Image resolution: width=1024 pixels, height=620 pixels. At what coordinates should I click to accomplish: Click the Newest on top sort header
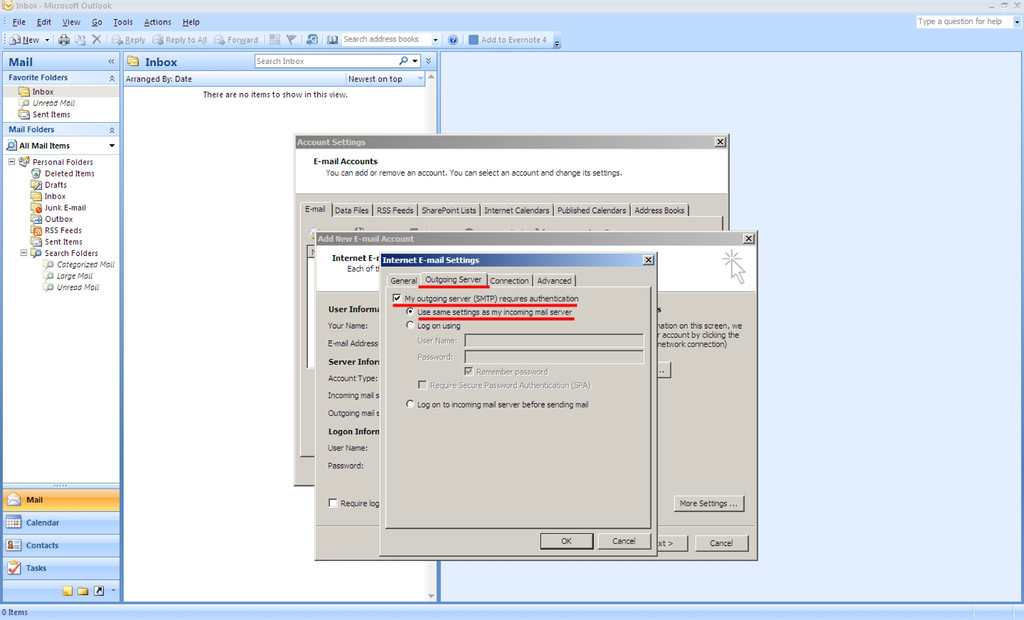click(384, 79)
